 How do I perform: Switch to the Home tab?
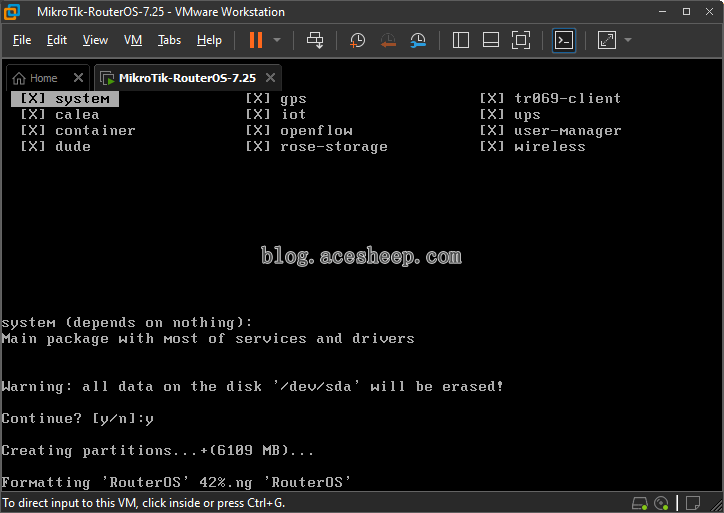pos(43,78)
